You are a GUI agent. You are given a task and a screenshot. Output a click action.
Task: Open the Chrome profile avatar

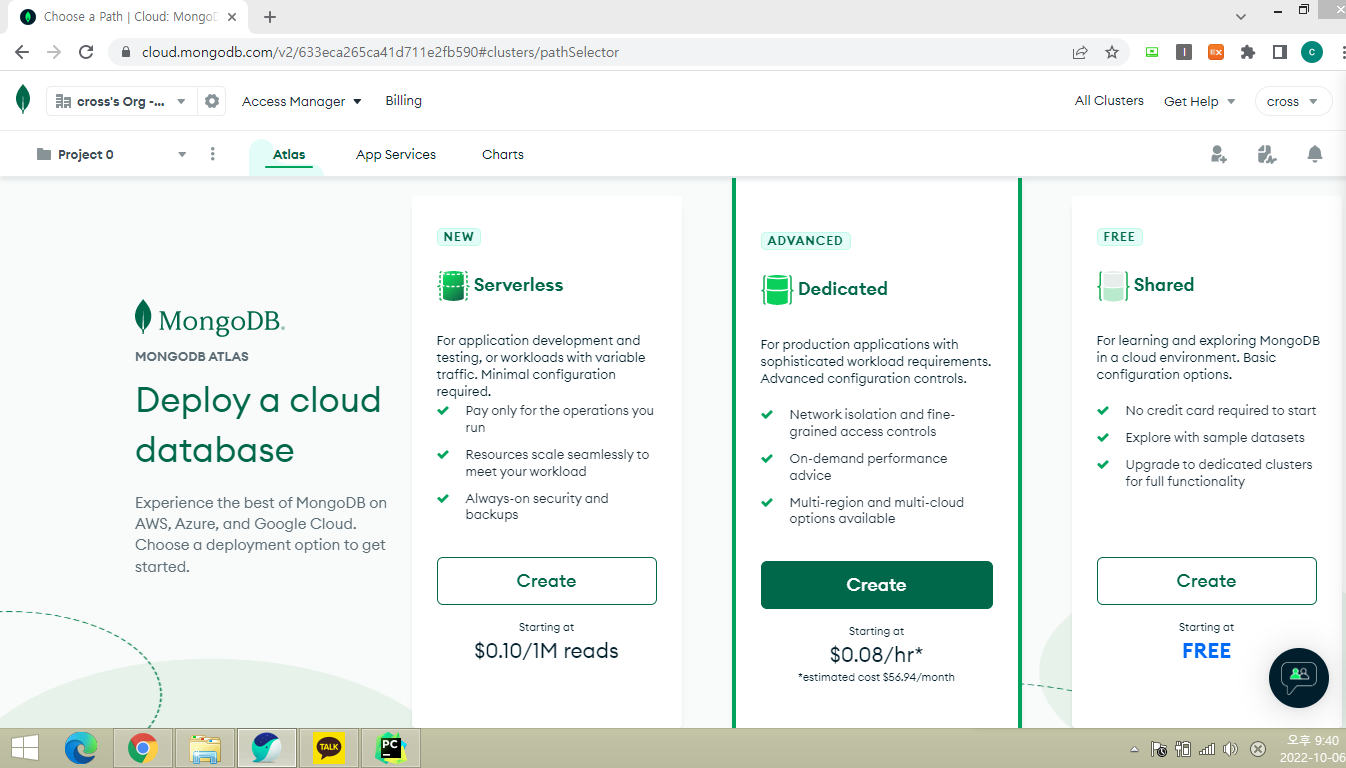[x=1312, y=52]
